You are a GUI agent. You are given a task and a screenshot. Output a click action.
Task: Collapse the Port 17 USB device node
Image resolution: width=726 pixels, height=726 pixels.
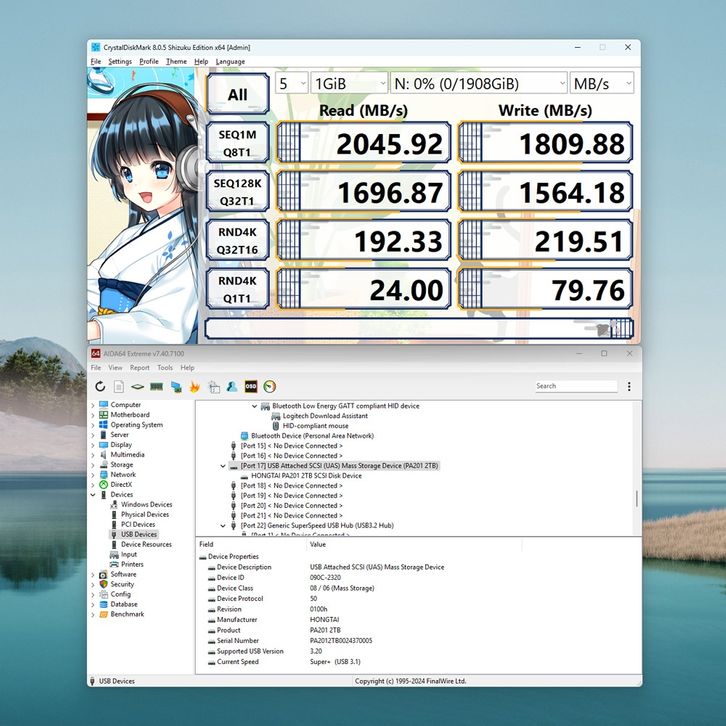click(x=223, y=466)
